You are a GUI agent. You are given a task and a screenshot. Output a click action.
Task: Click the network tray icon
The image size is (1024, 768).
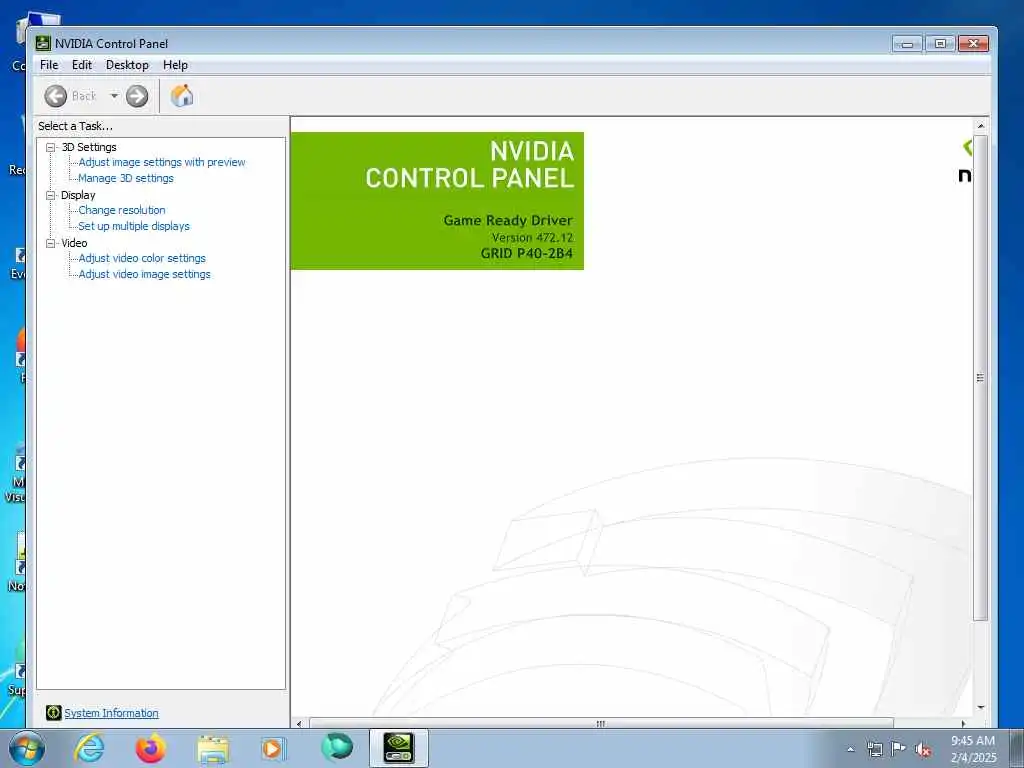click(874, 749)
